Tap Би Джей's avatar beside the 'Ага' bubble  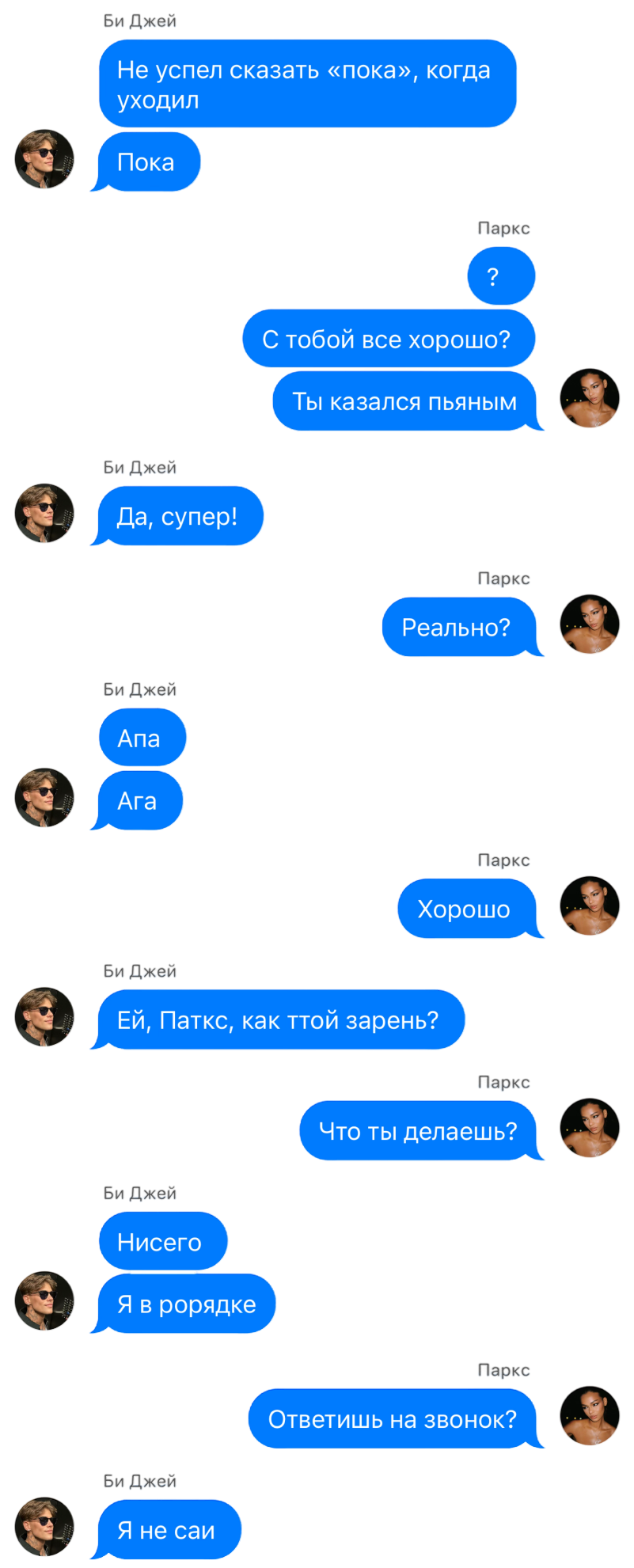[x=44, y=798]
